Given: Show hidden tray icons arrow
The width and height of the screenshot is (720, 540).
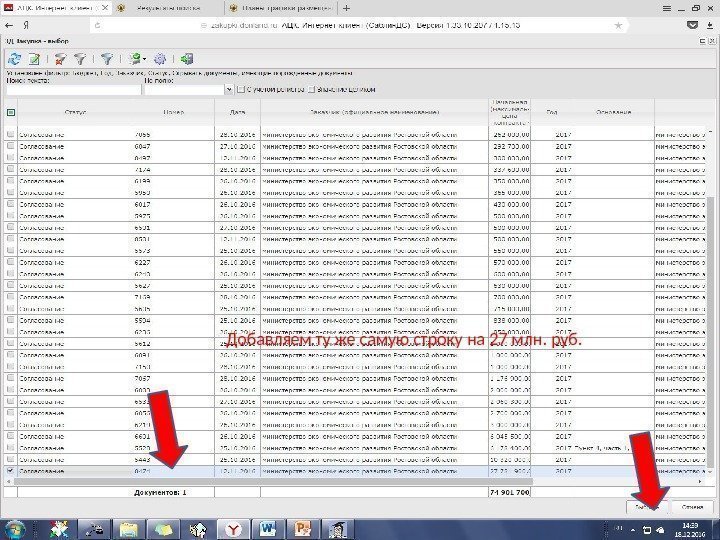Looking at the screenshot, I should 633,530.
